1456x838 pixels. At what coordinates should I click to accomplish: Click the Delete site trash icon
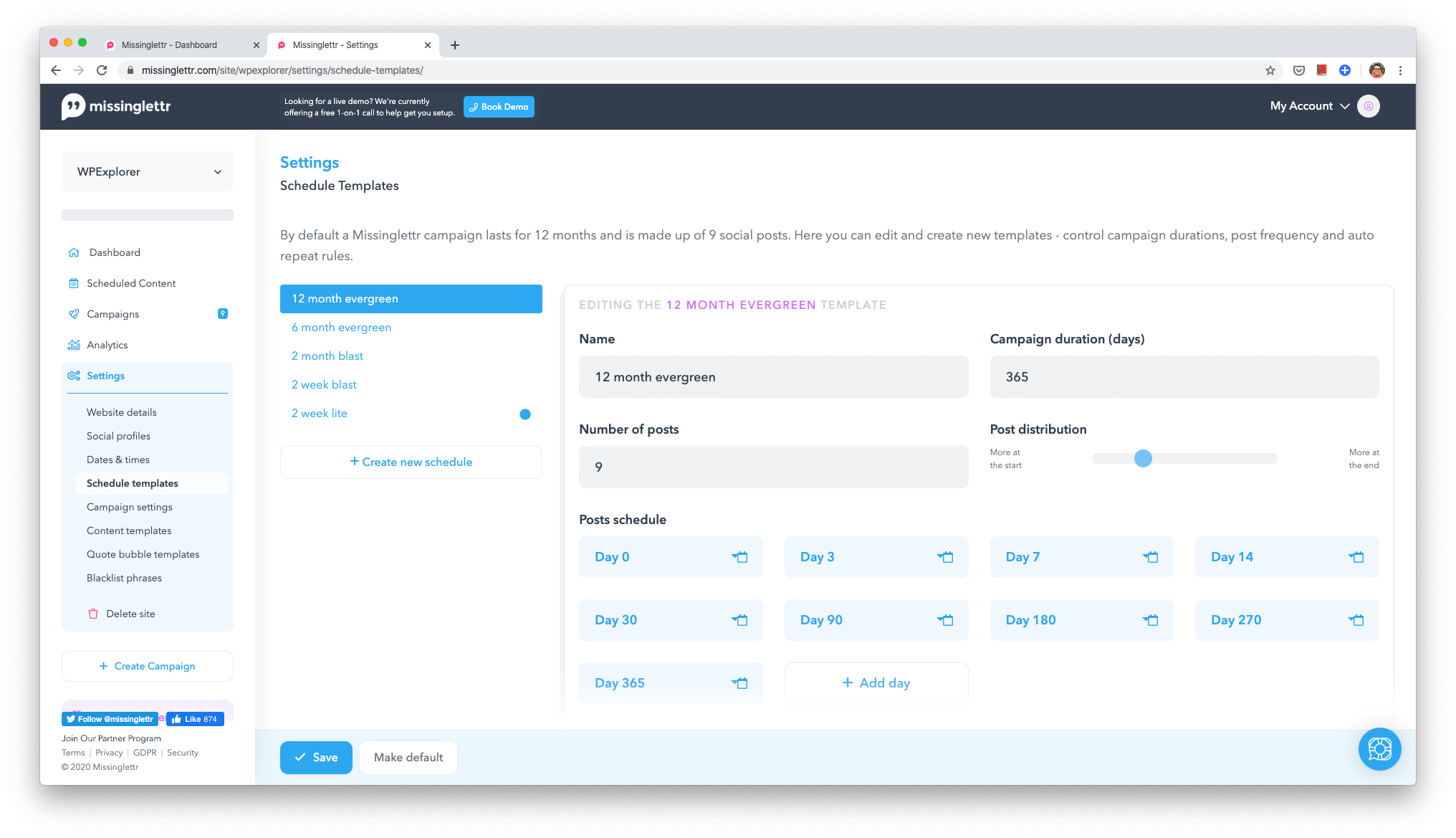coord(93,614)
